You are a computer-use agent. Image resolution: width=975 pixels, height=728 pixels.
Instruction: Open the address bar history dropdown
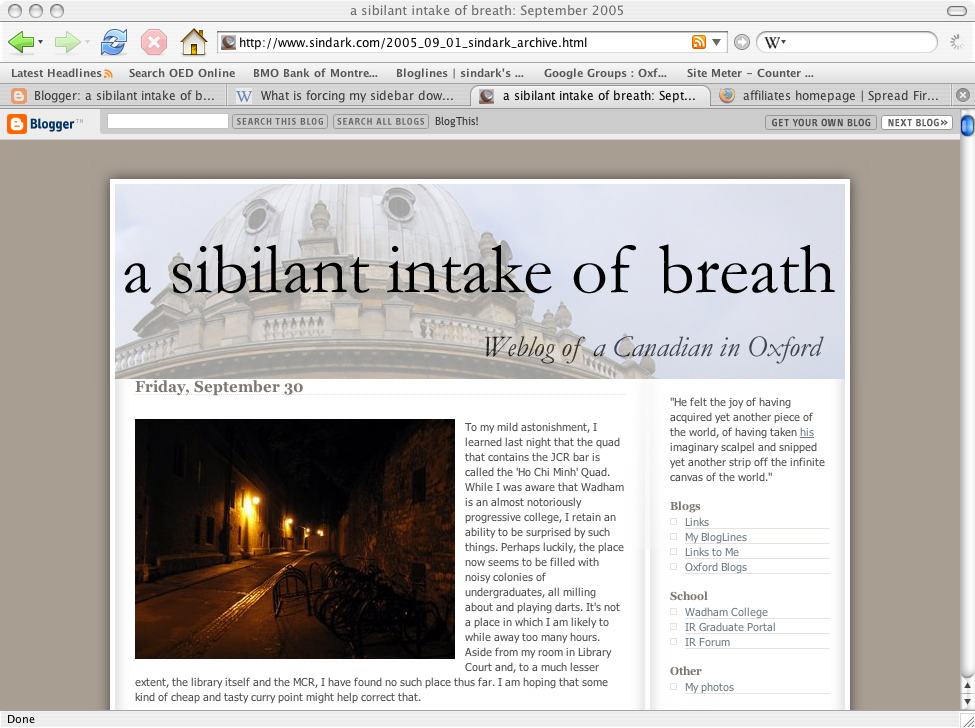[716, 42]
